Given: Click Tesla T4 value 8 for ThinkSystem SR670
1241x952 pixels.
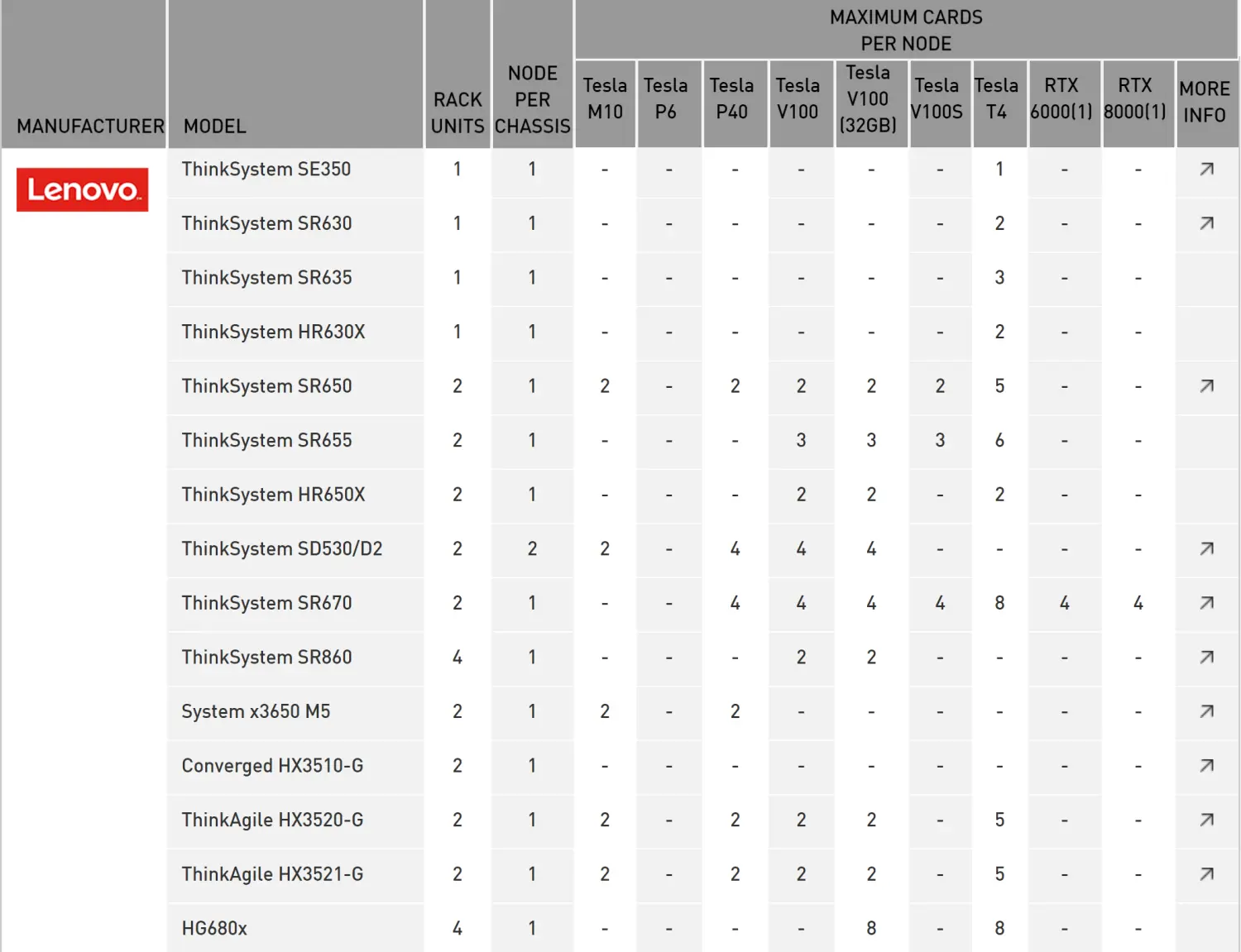Looking at the screenshot, I should (x=999, y=603).
